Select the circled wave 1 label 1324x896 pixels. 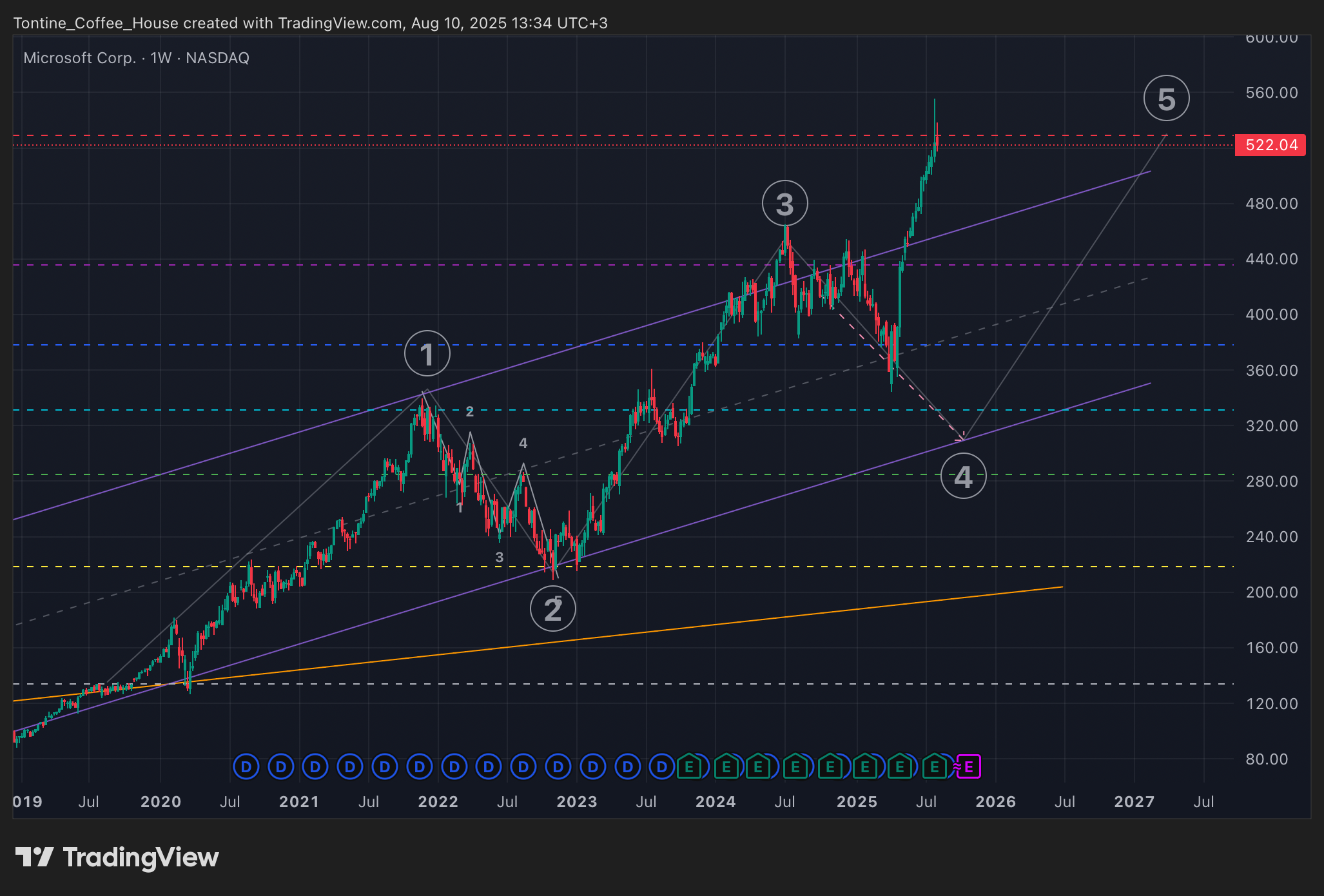tap(427, 354)
